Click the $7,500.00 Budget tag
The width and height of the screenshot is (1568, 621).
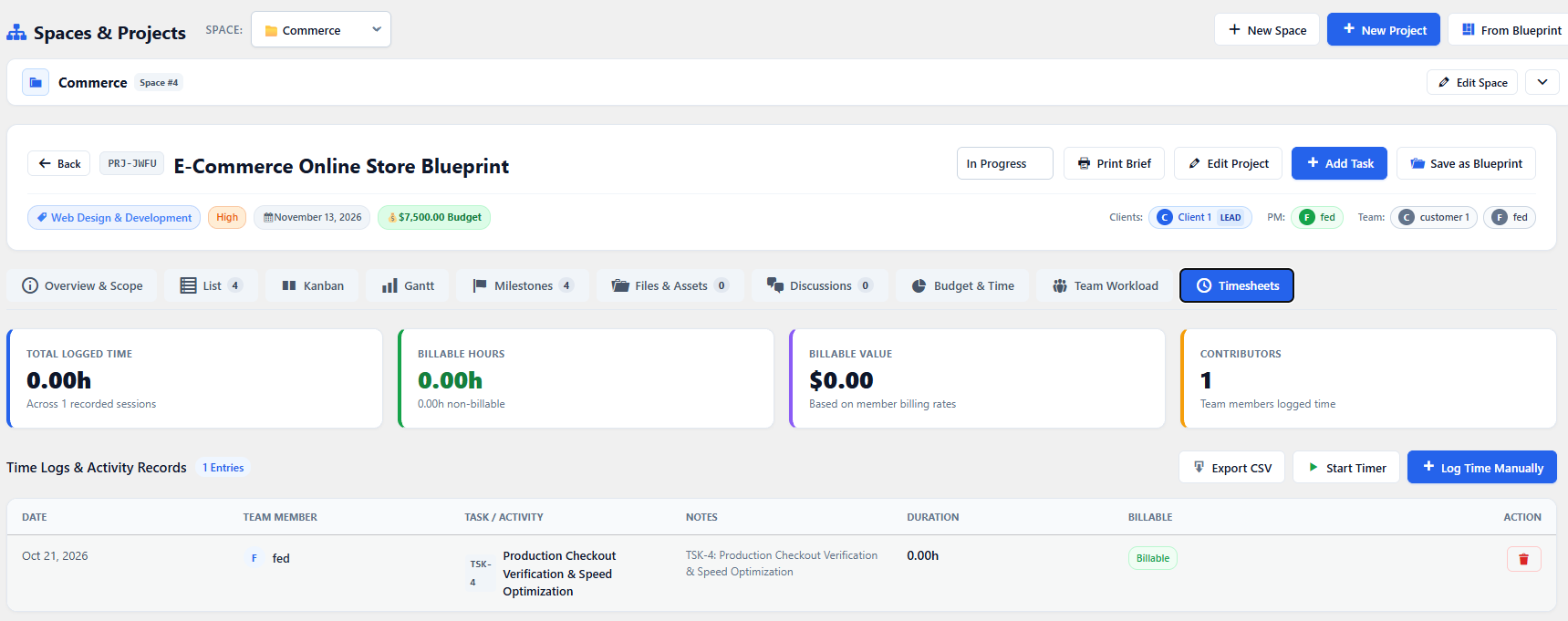[434, 217]
